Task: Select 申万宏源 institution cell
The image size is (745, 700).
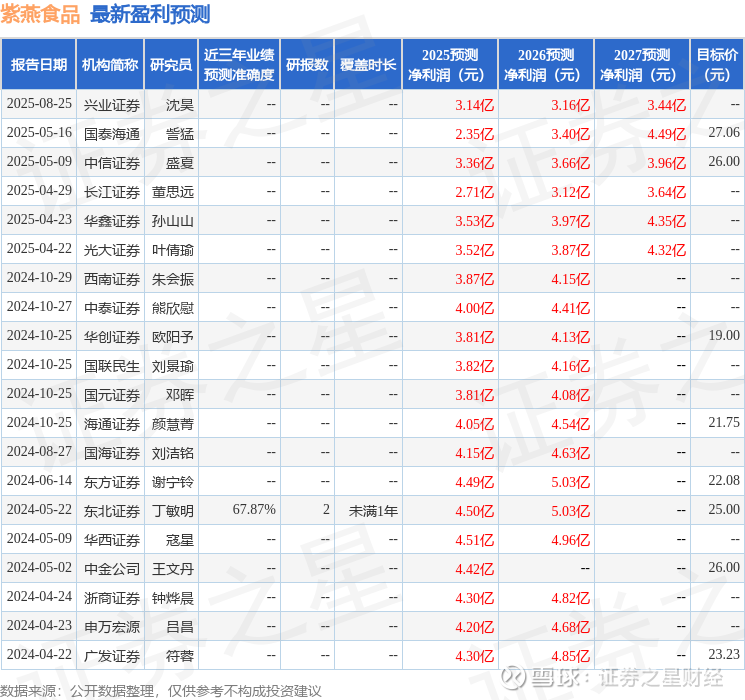Action: coord(112,627)
